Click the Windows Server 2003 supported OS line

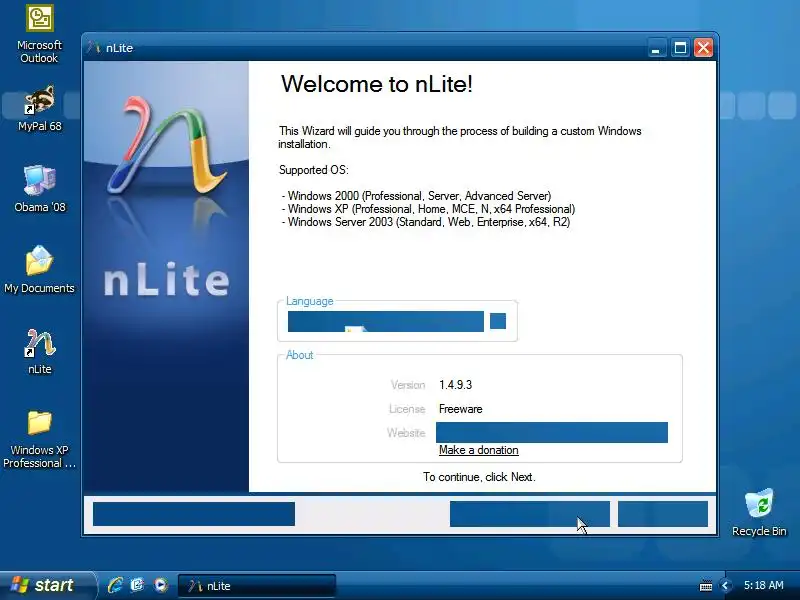pyautogui.click(x=426, y=222)
